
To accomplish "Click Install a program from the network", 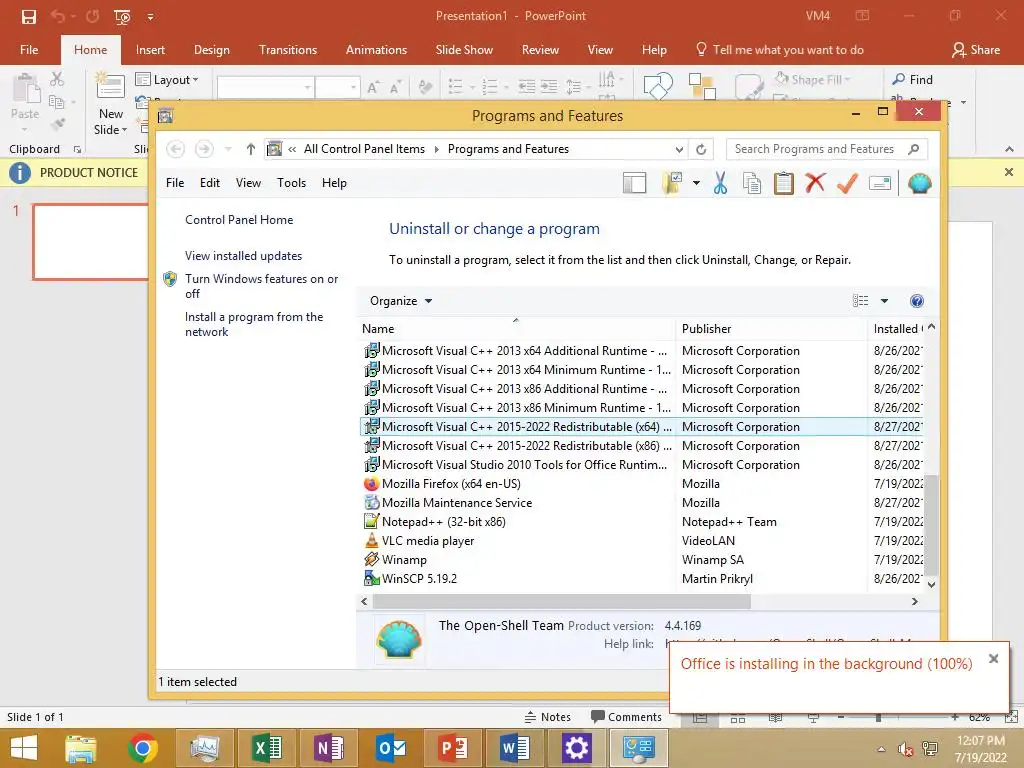I will click(254, 324).
